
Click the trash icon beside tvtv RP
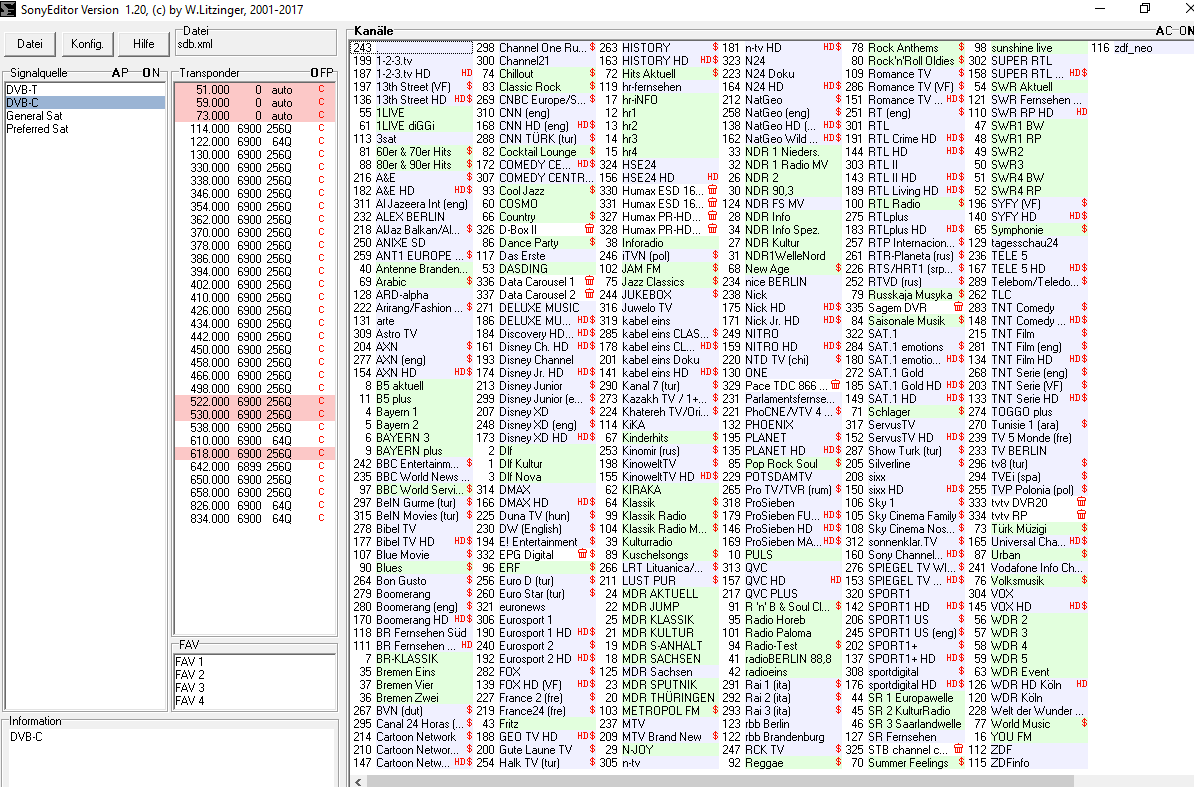tap(1081, 515)
